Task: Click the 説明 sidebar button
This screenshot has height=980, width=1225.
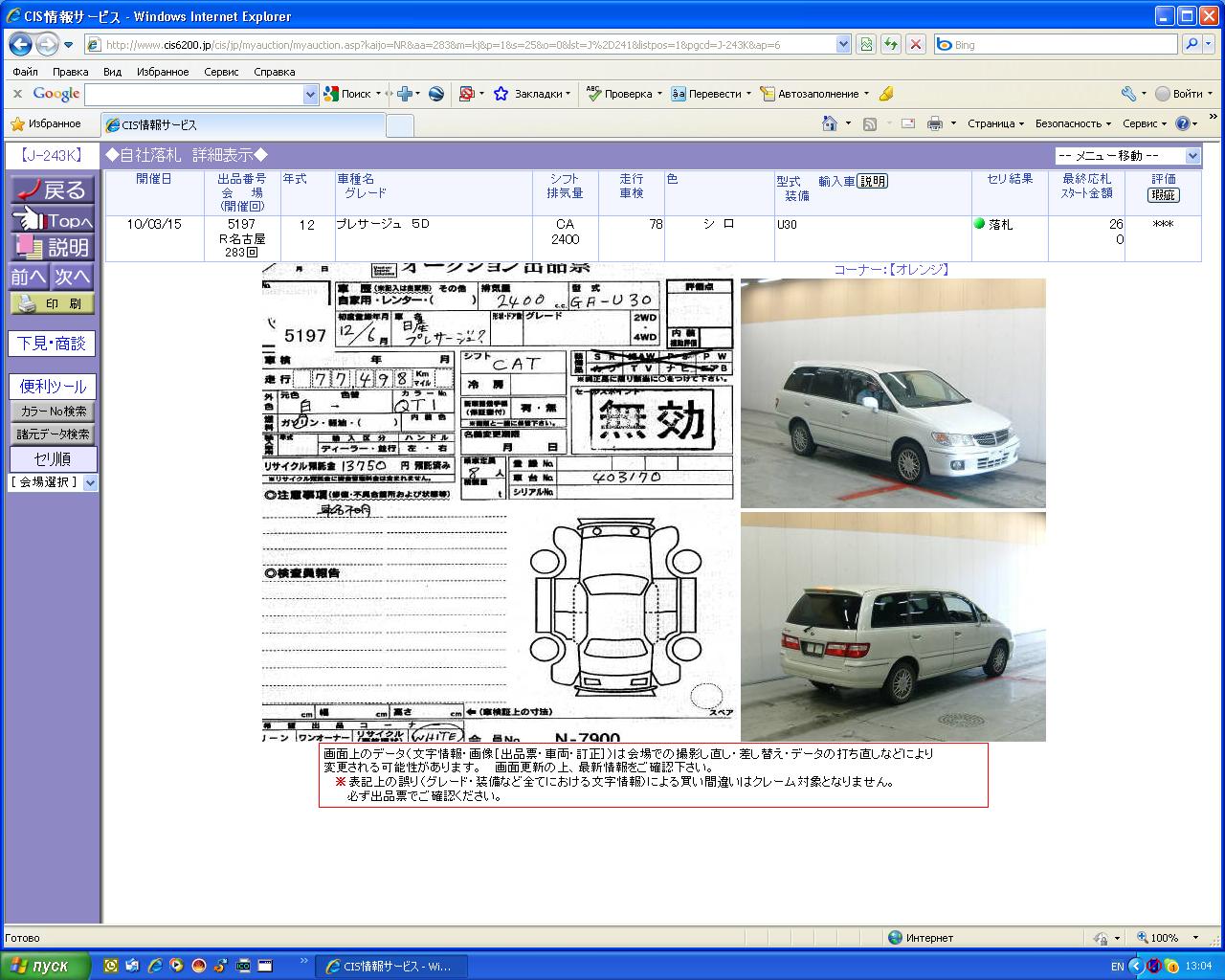Action: pos(53,247)
